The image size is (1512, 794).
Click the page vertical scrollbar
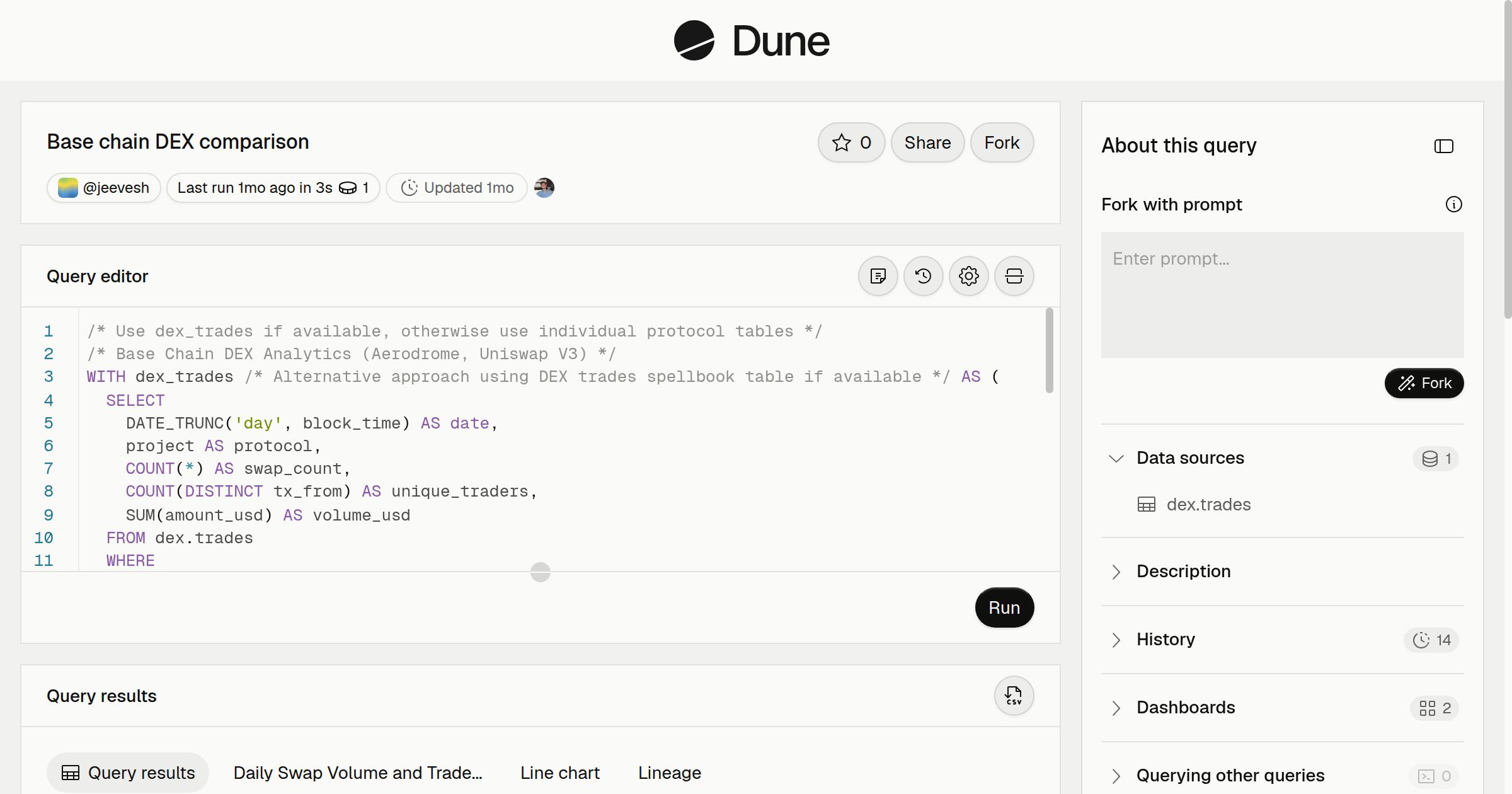[x=1507, y=159]
